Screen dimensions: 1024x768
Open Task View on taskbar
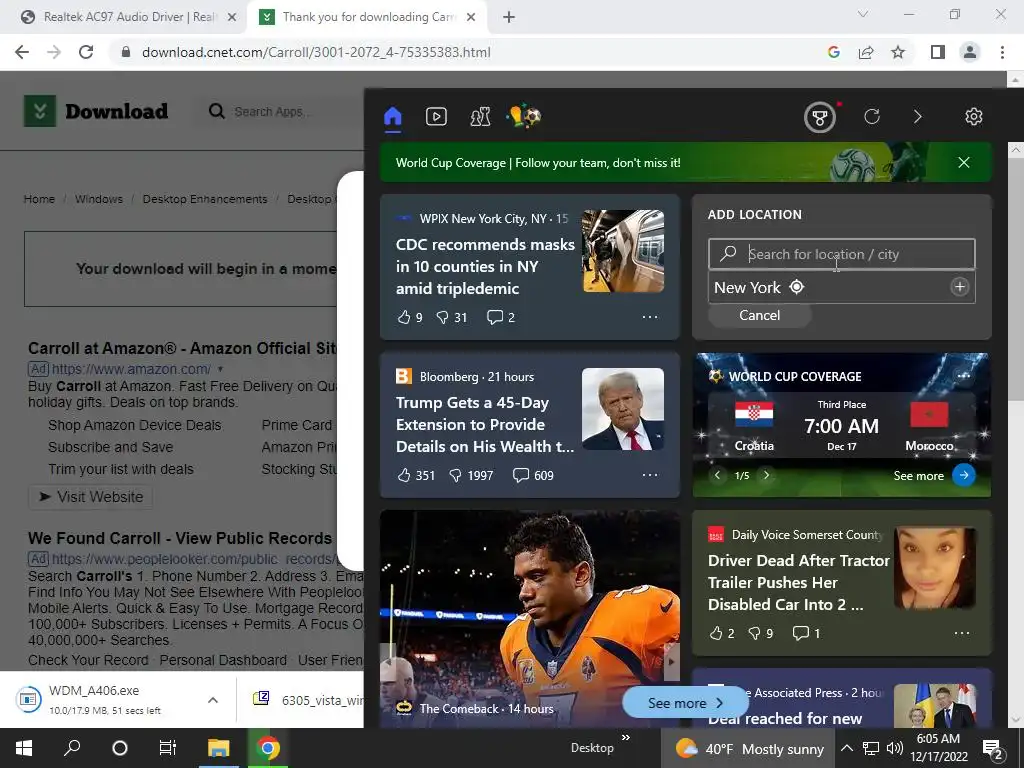tap(168, 748)
